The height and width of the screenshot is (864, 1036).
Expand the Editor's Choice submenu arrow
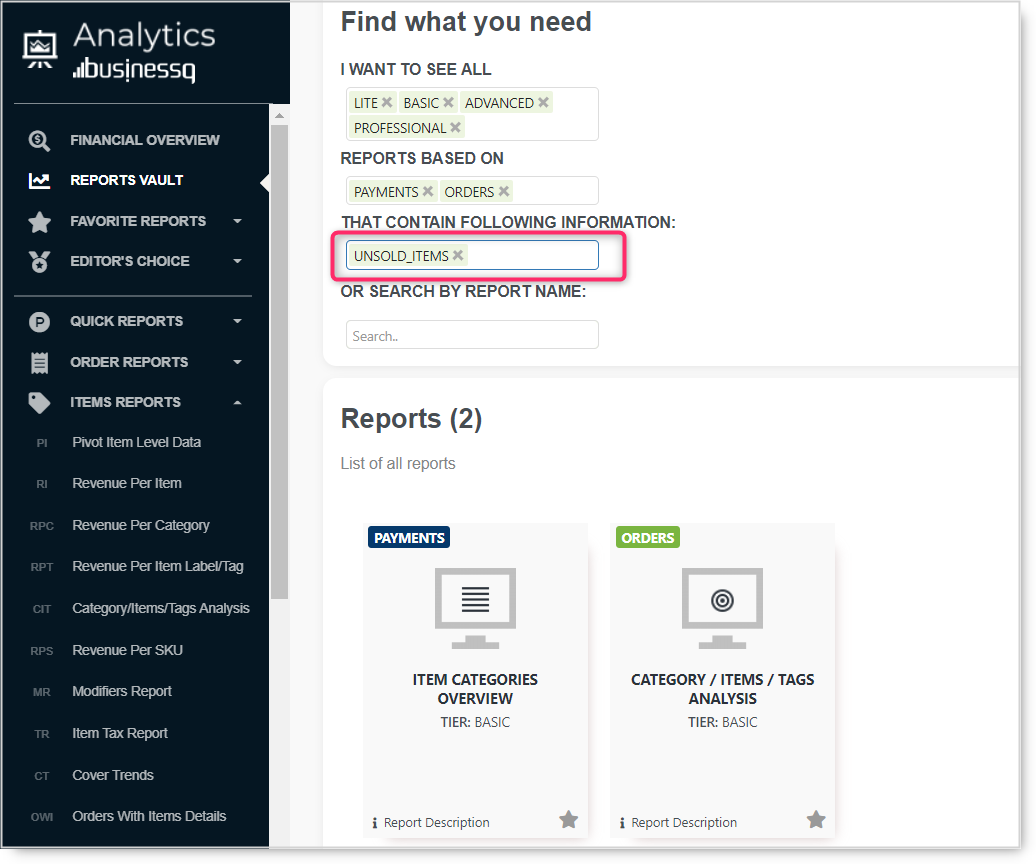(x=237, y=262)
